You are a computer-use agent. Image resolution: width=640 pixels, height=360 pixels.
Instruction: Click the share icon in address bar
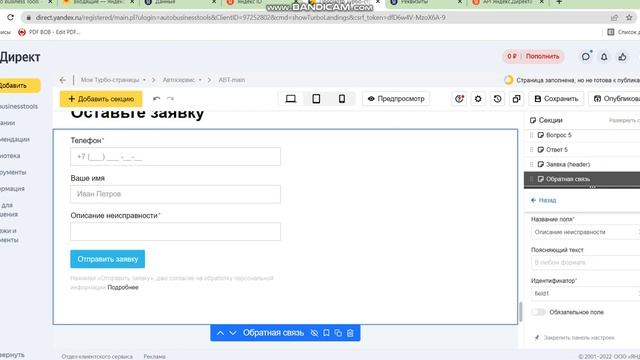(614, 18)
